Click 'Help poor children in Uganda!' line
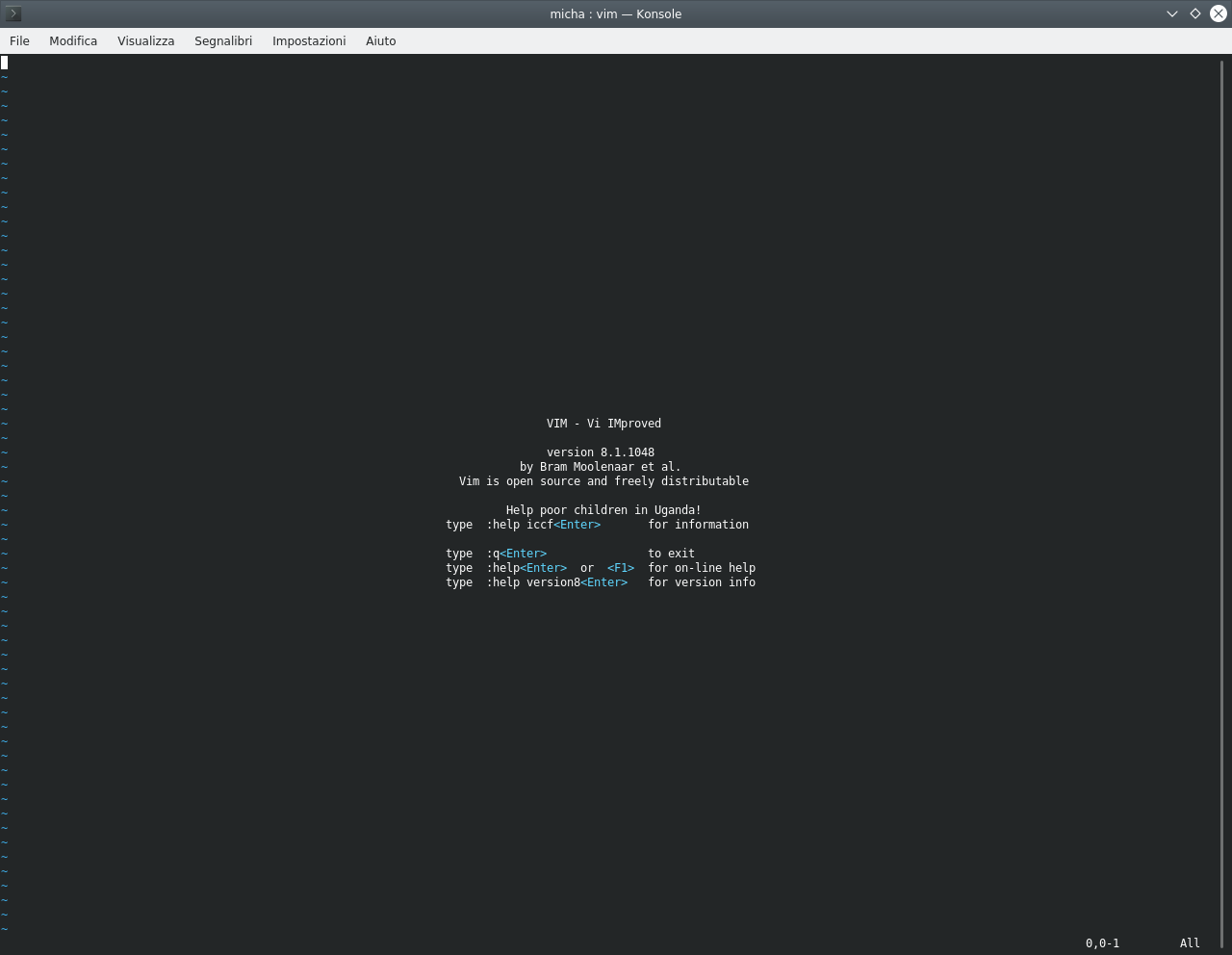 coord(603,510)
